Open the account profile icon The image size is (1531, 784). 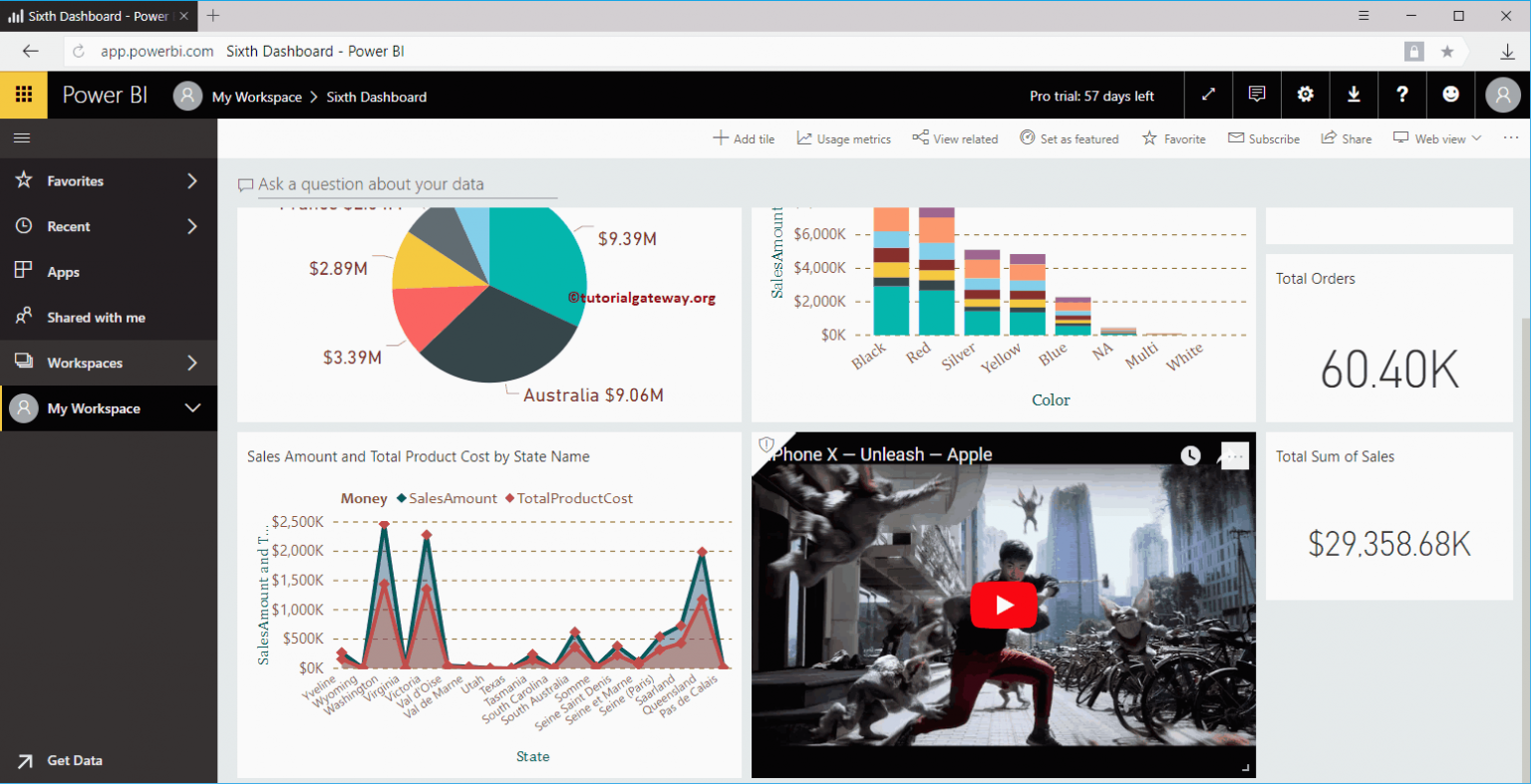coord(1502,95)
